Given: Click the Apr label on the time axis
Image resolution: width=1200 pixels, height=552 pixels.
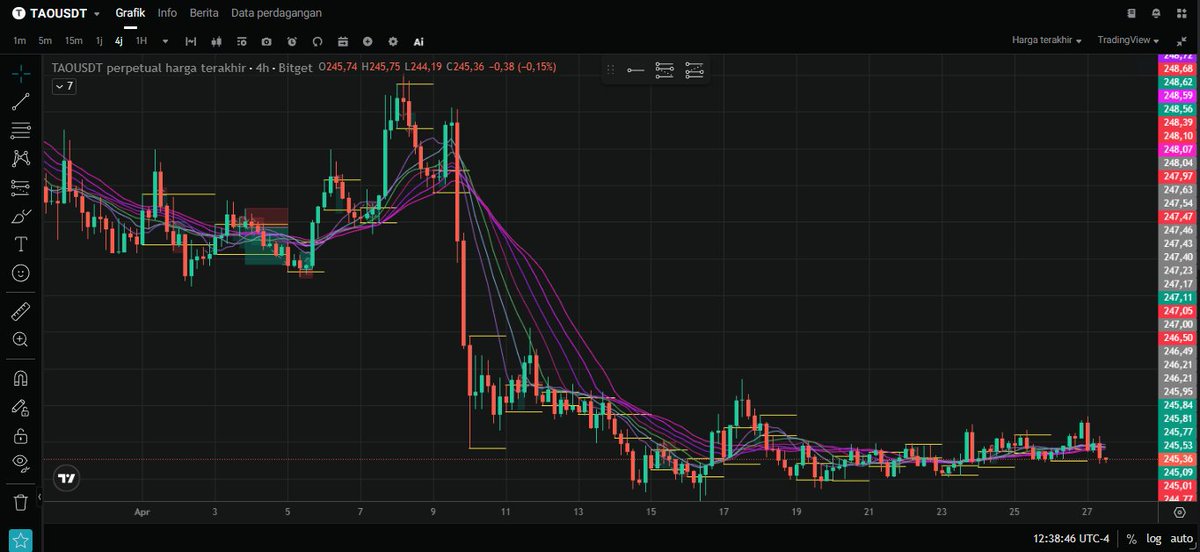Looking at the screenshot, I should [x=140, y=511].
